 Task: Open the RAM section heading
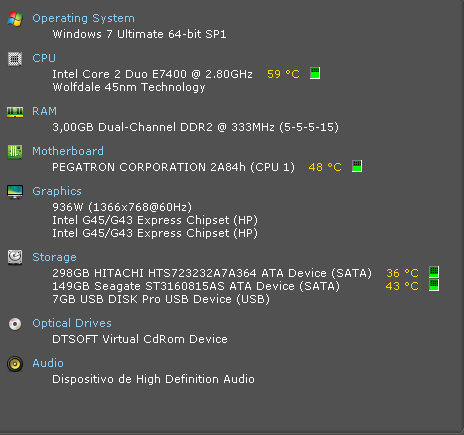coord(44,111)
